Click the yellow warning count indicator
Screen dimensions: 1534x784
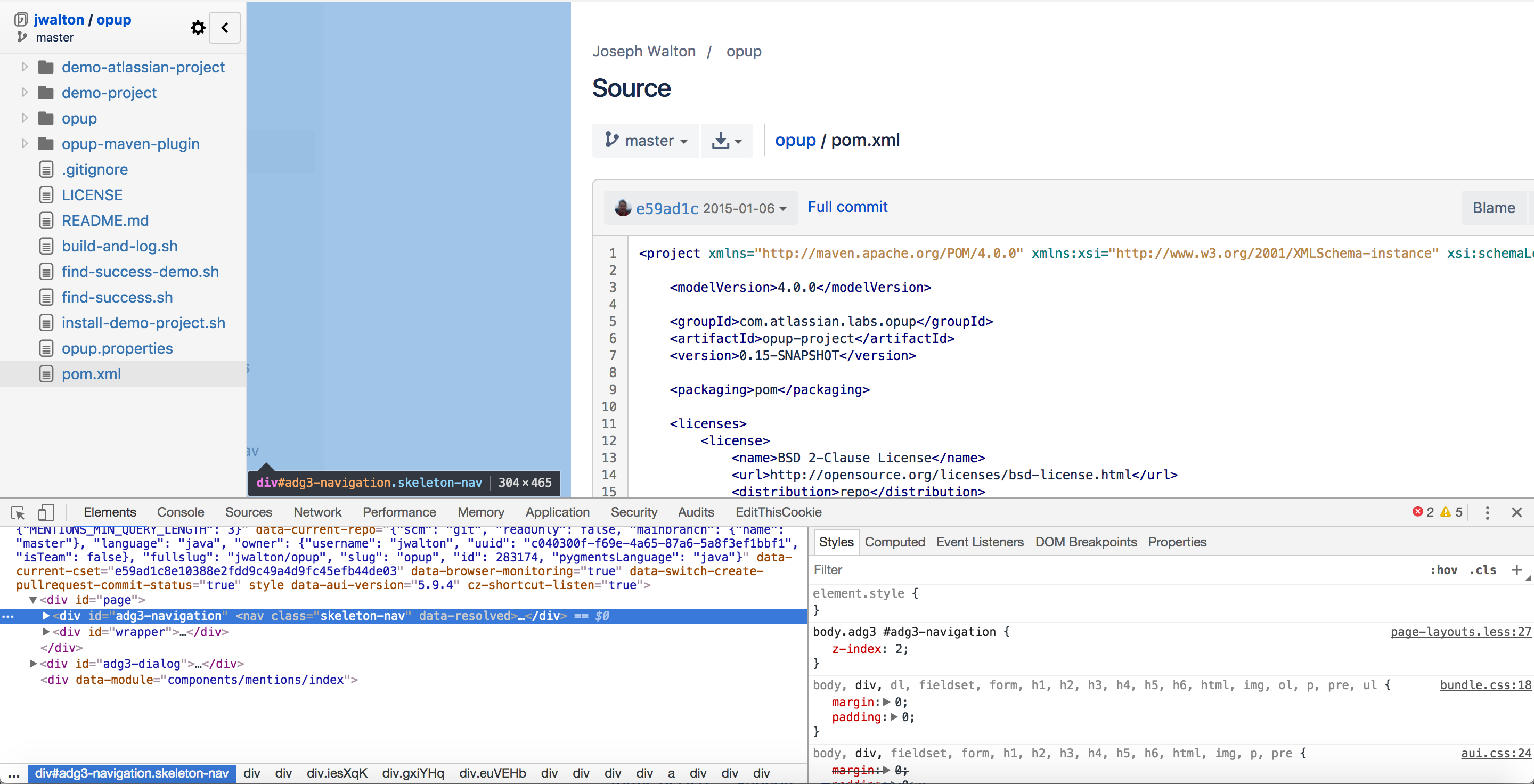click(x=1451, y=512)
